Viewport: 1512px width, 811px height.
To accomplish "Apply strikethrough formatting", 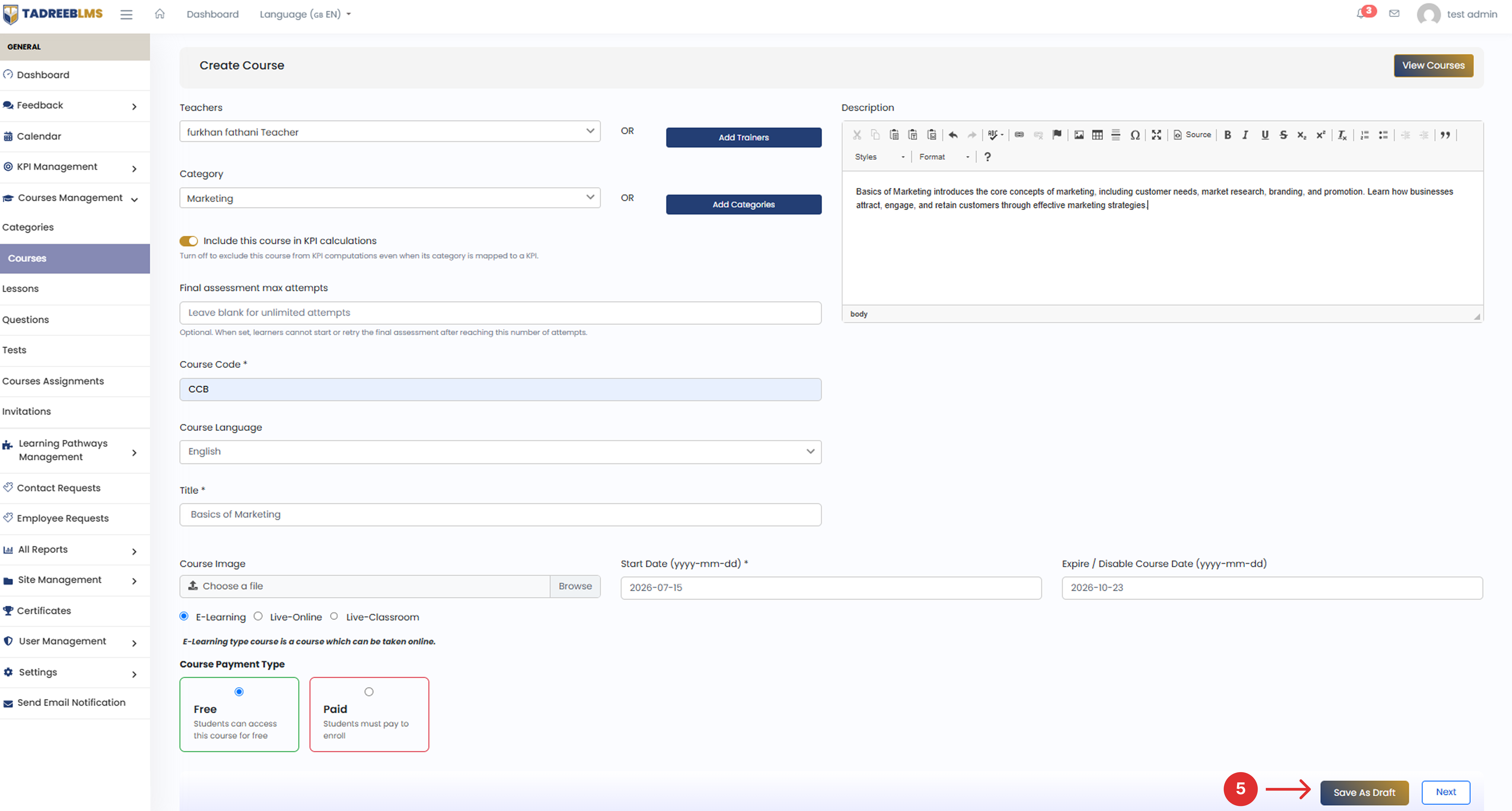I will click(1284, 135).
